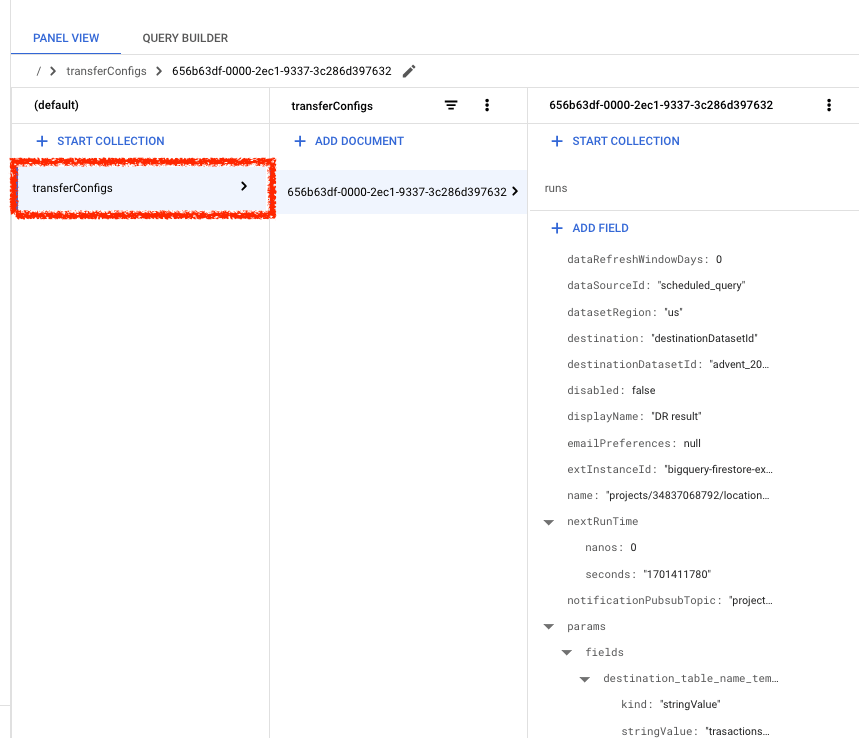The image size is (859, 738).
Task: Click the displayName "DR result" field
Action: 634,416
